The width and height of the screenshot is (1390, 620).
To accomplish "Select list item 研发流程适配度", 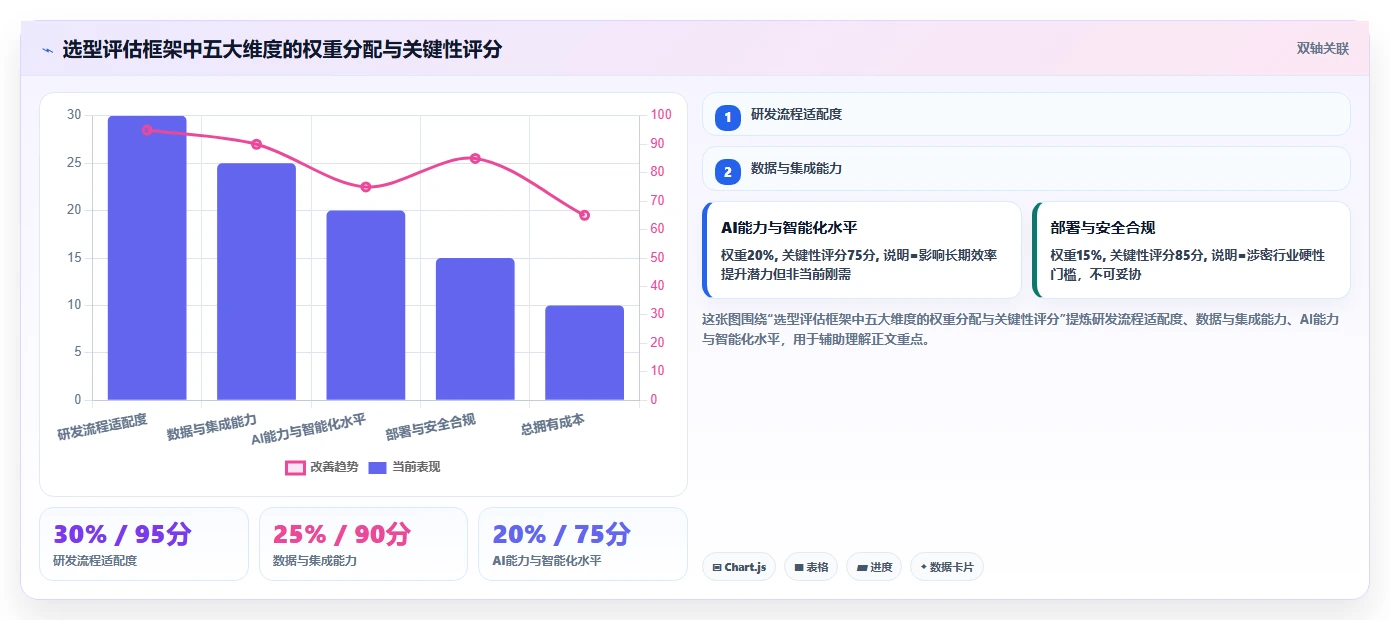I will (1026, 114).
